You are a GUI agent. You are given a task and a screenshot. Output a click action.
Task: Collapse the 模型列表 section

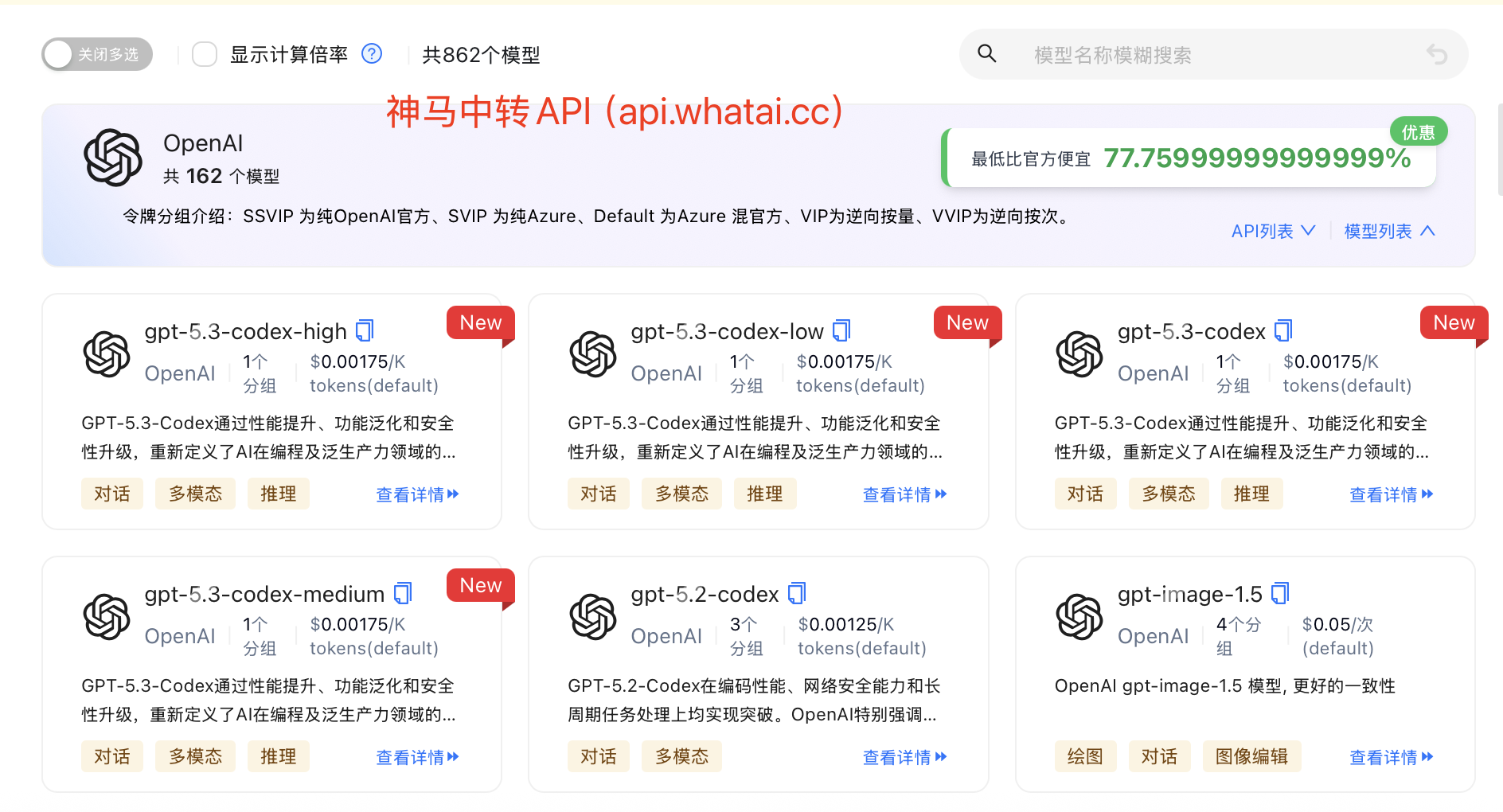(1388, 231)
